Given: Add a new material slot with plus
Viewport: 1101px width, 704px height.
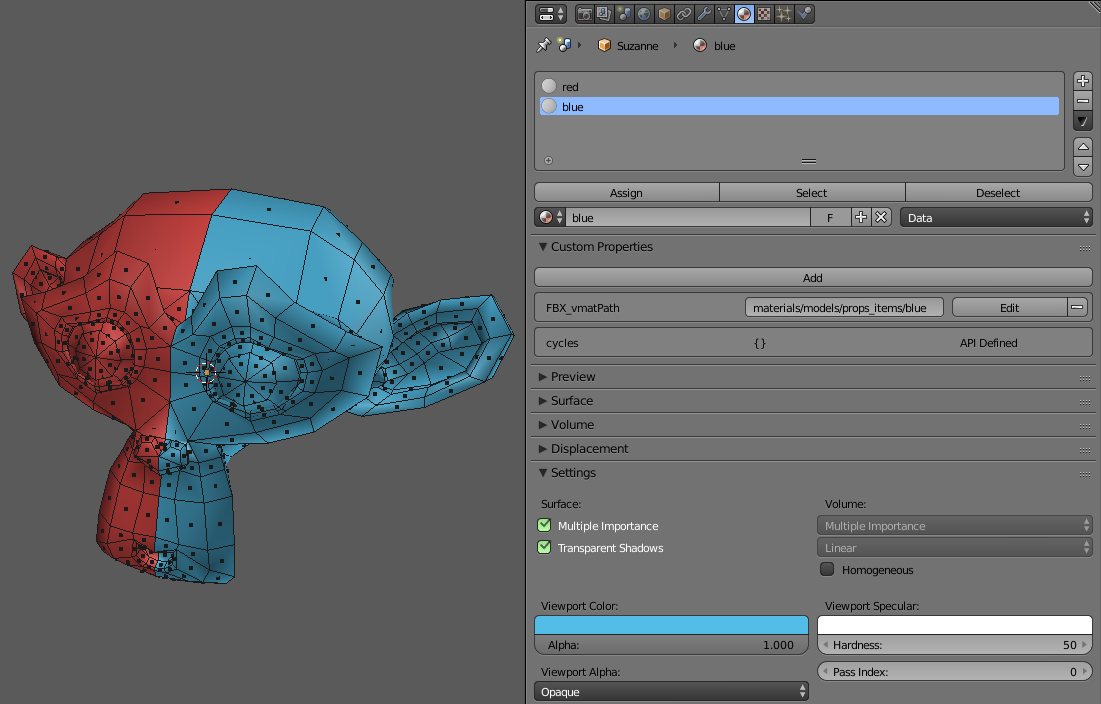Looking at the screenshot, I should (x=1083, y=81).
